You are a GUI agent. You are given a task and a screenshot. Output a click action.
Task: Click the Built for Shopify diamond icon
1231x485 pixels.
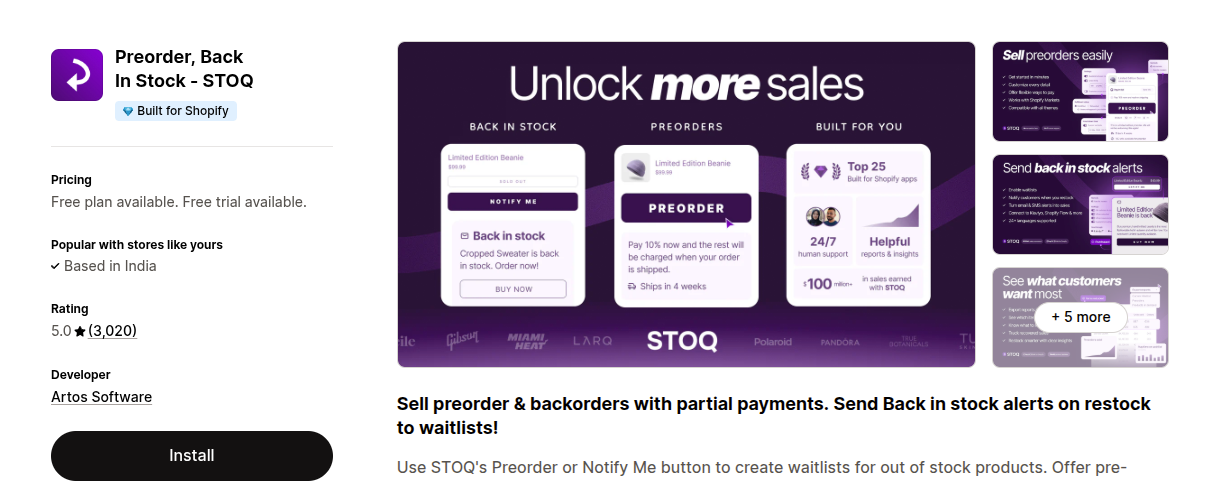pos(127,111)
